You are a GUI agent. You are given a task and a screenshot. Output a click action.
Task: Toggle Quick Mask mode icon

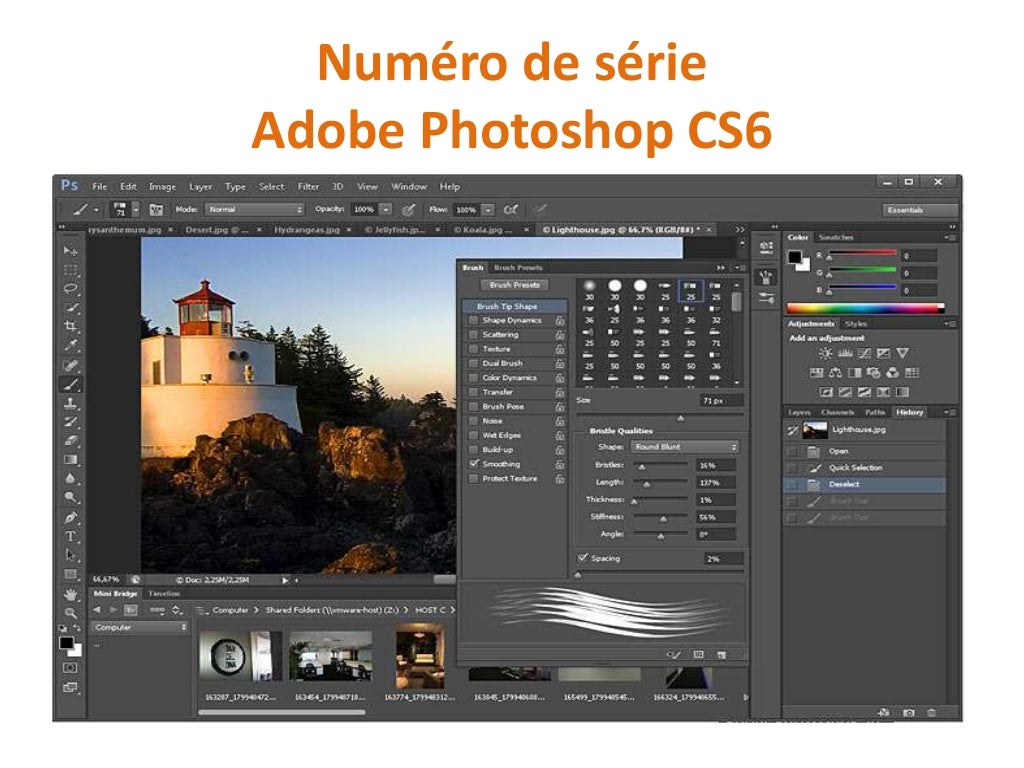tap(71, 668)
